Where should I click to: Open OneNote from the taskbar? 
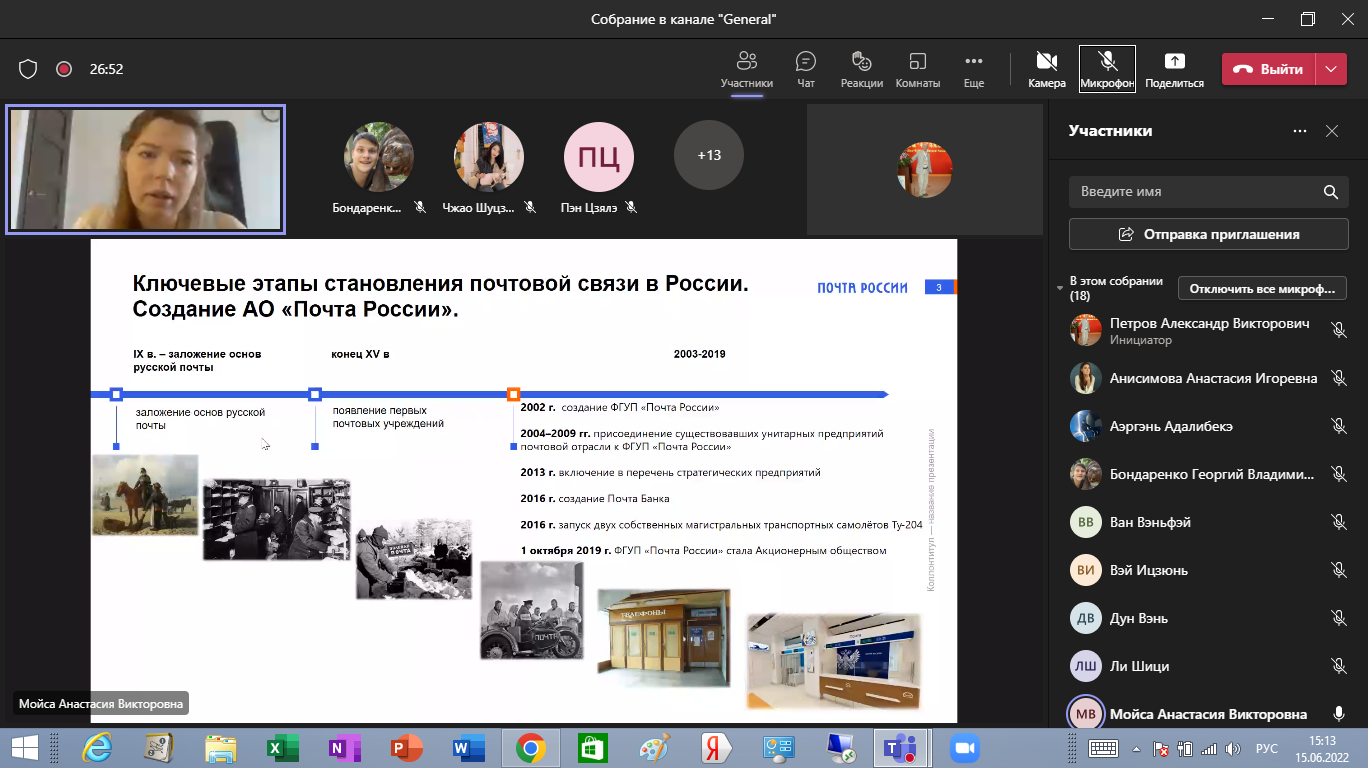pos(344,748)
